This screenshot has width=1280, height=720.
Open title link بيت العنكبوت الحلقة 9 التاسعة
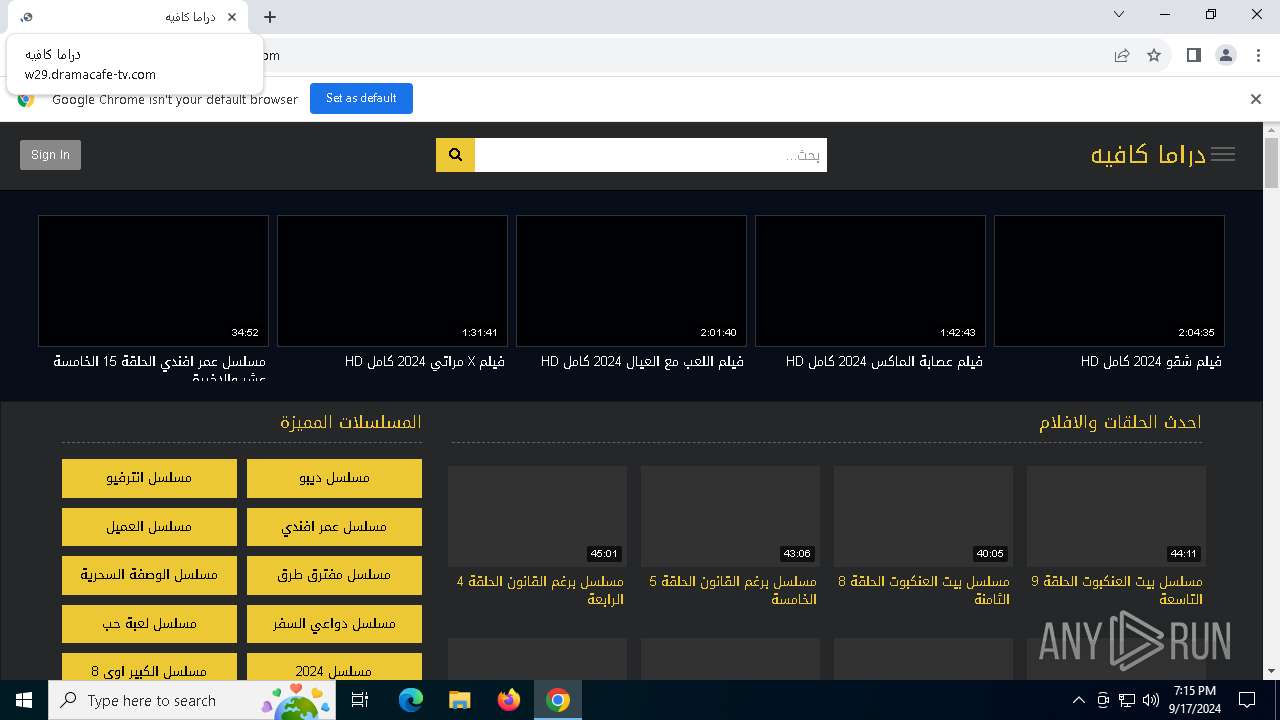point(1117,590)
